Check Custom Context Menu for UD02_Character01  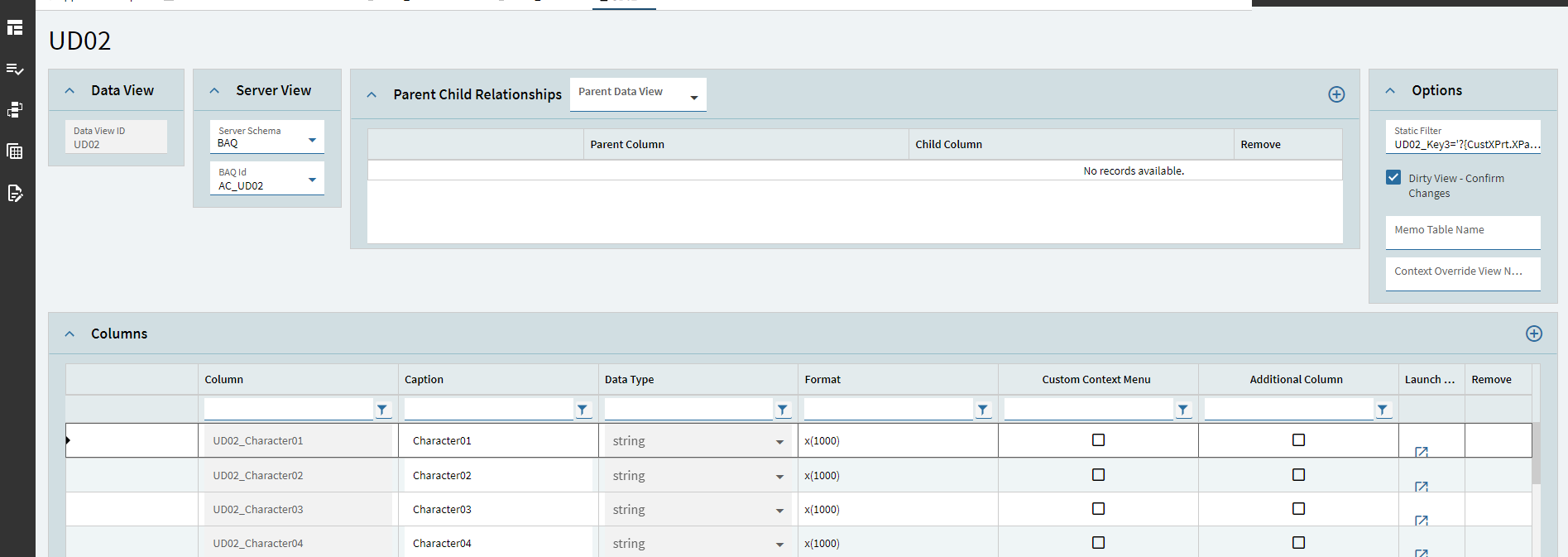click(1098, 440)
